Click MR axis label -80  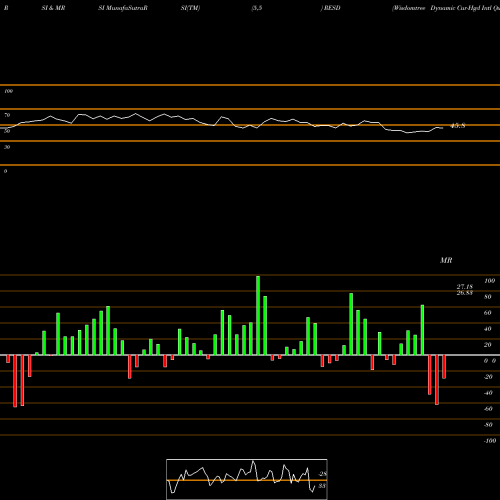(x=488, y=425)
